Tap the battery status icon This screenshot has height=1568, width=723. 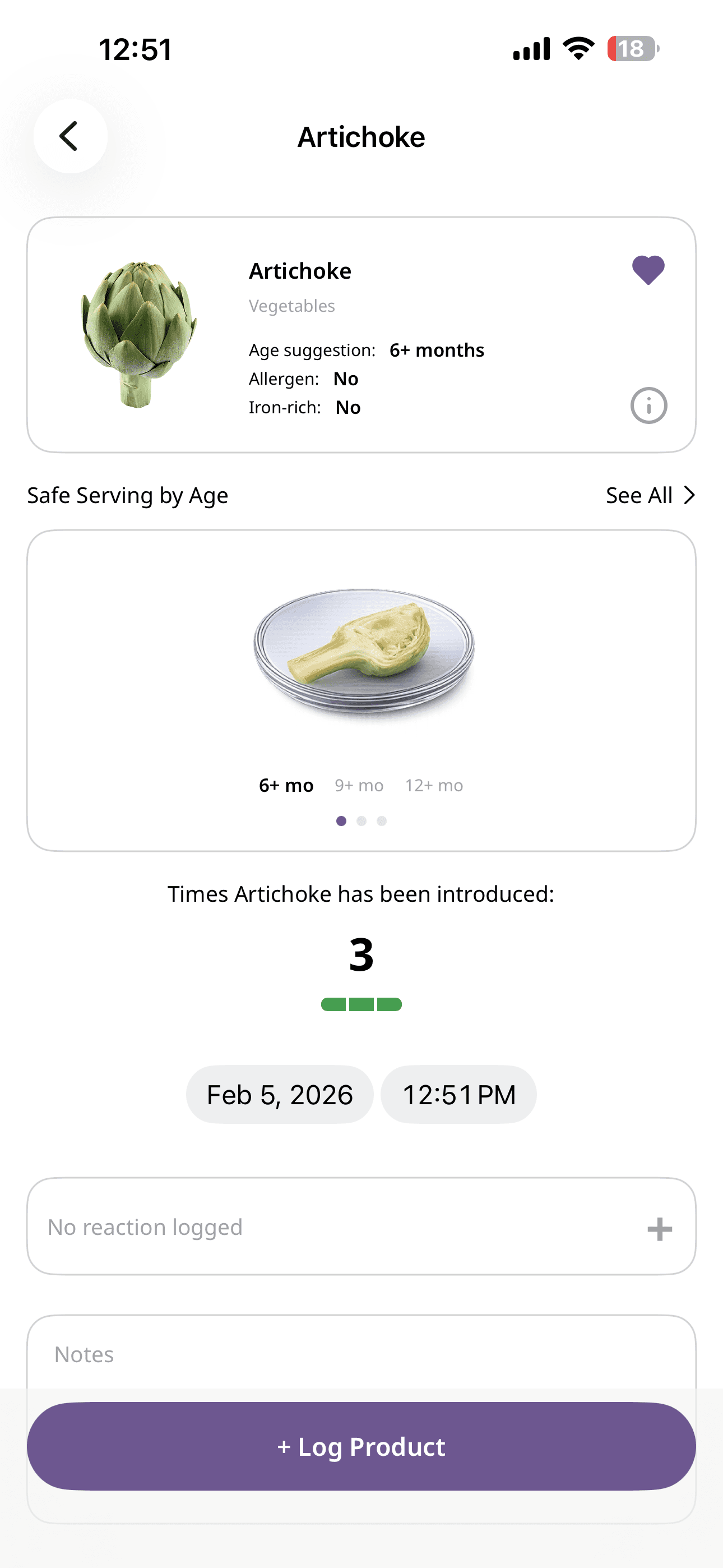point(633,49)
